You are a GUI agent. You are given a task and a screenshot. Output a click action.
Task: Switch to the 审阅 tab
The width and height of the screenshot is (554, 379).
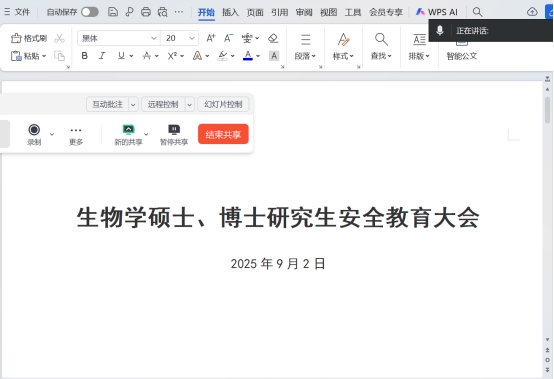pyautogui.click(x=304, y=12)
